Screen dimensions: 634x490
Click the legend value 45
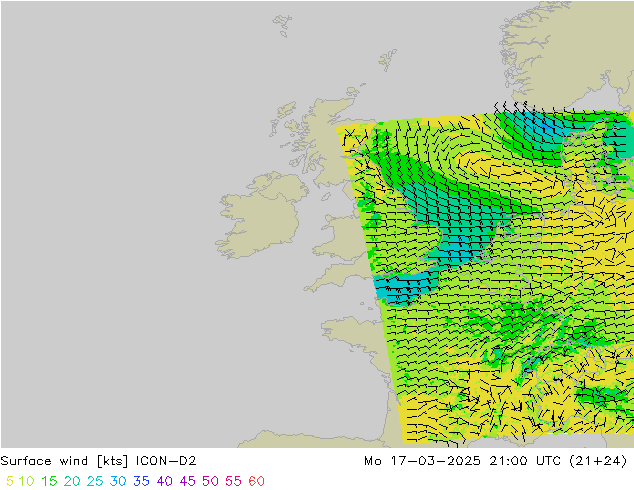[x=187, y=481]
